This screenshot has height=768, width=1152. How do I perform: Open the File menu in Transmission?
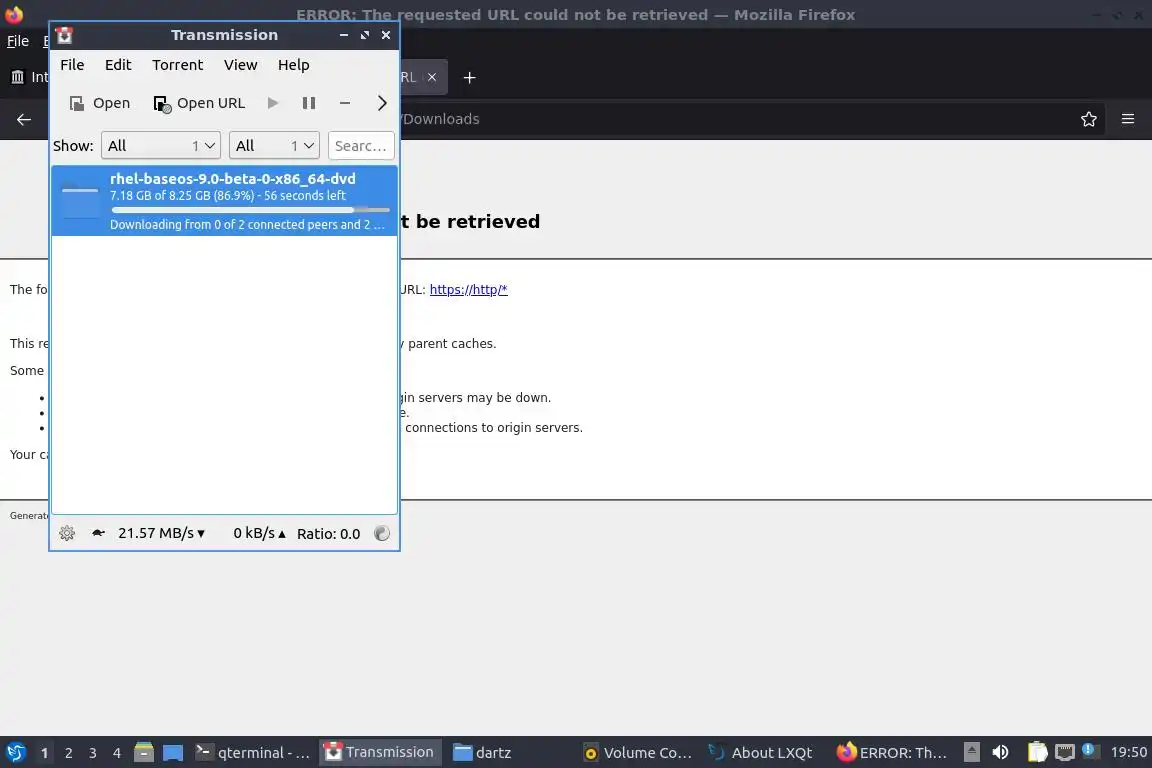(x=72, y=65)
